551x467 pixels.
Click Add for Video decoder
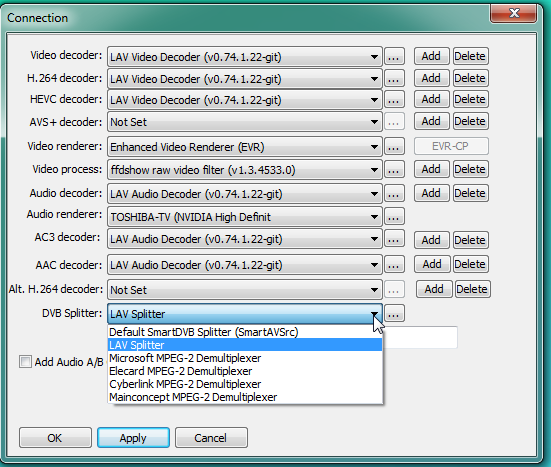tap(432, 56)
